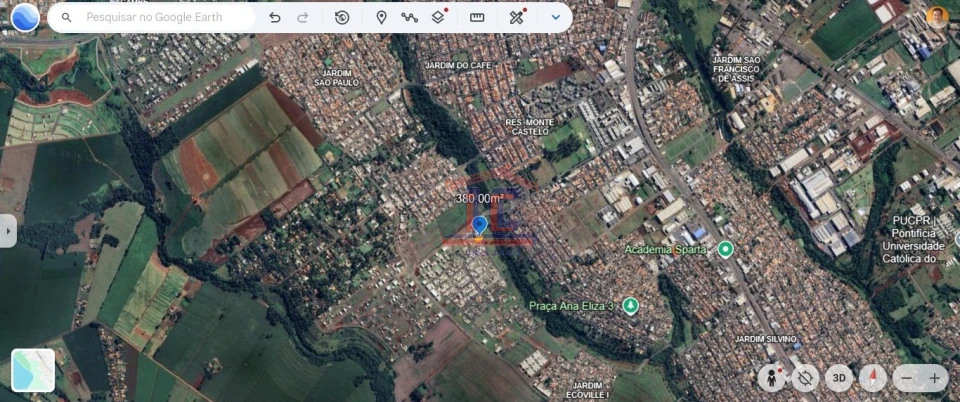Open historical imagery clock tool

point(342,17)
